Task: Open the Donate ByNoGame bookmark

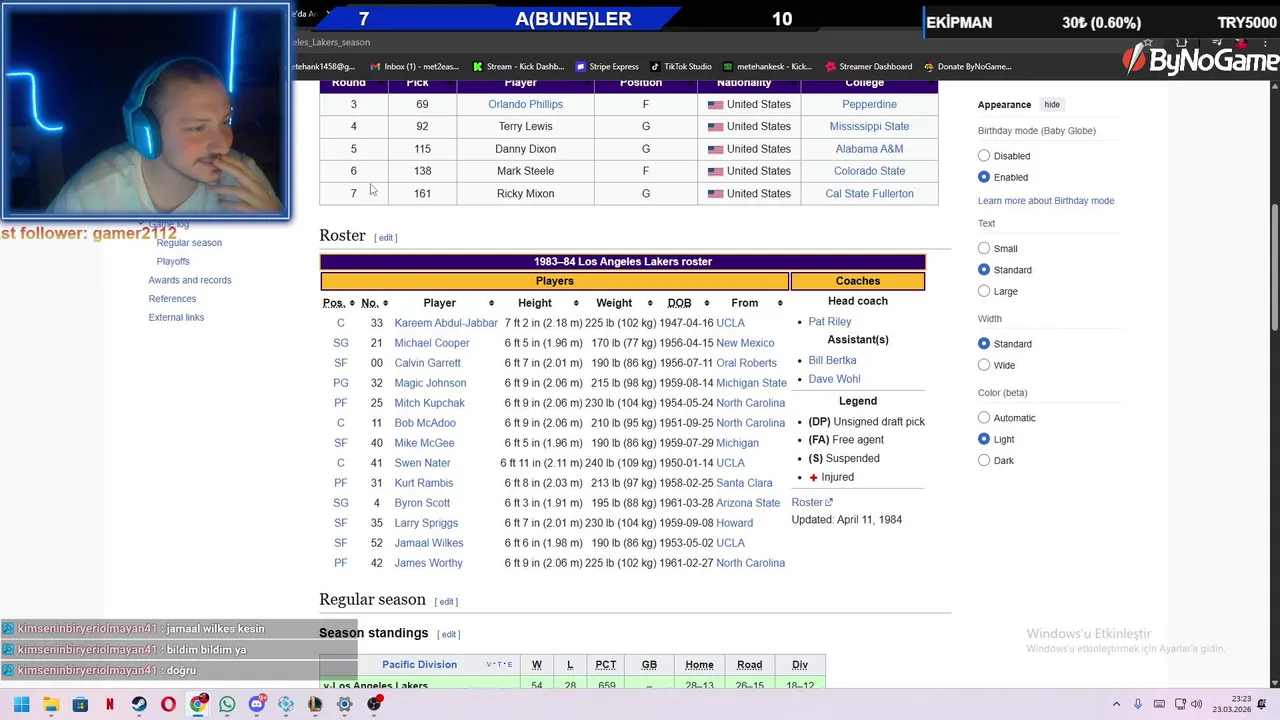Action: point(968,67)
